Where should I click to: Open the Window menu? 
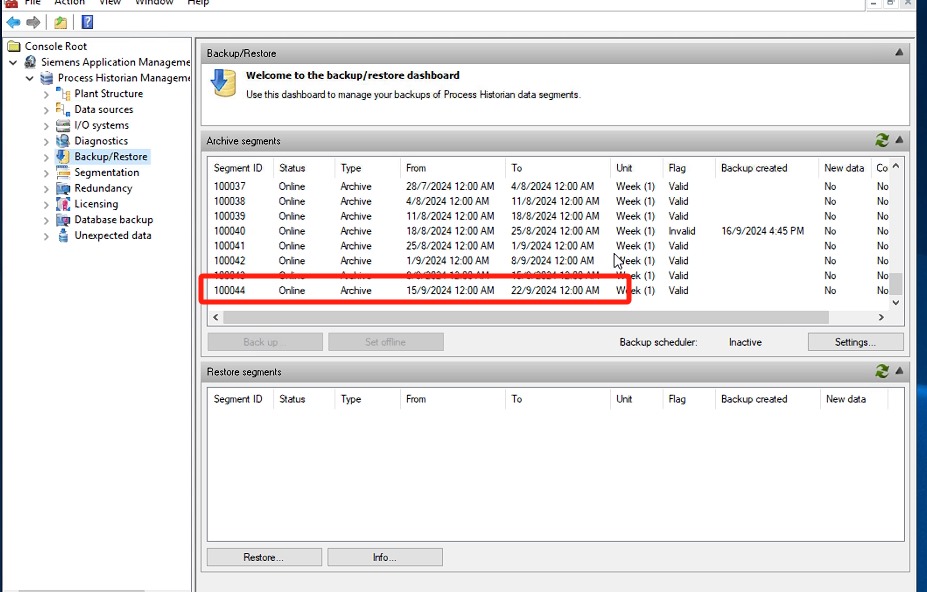point(154,2)
